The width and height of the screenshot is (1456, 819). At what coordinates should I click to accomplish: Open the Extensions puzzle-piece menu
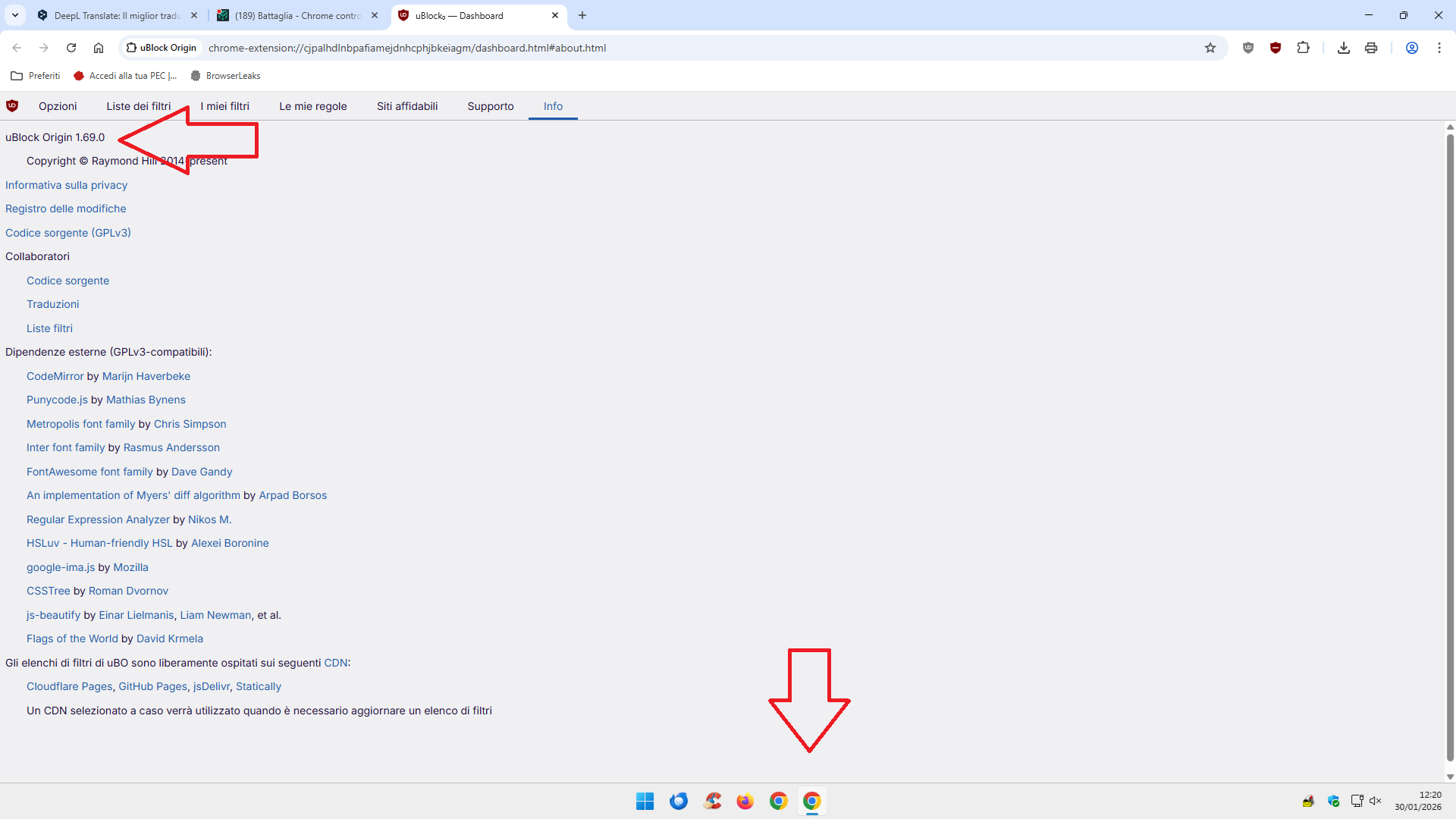pyautogui.click(x=1303, y=48)
